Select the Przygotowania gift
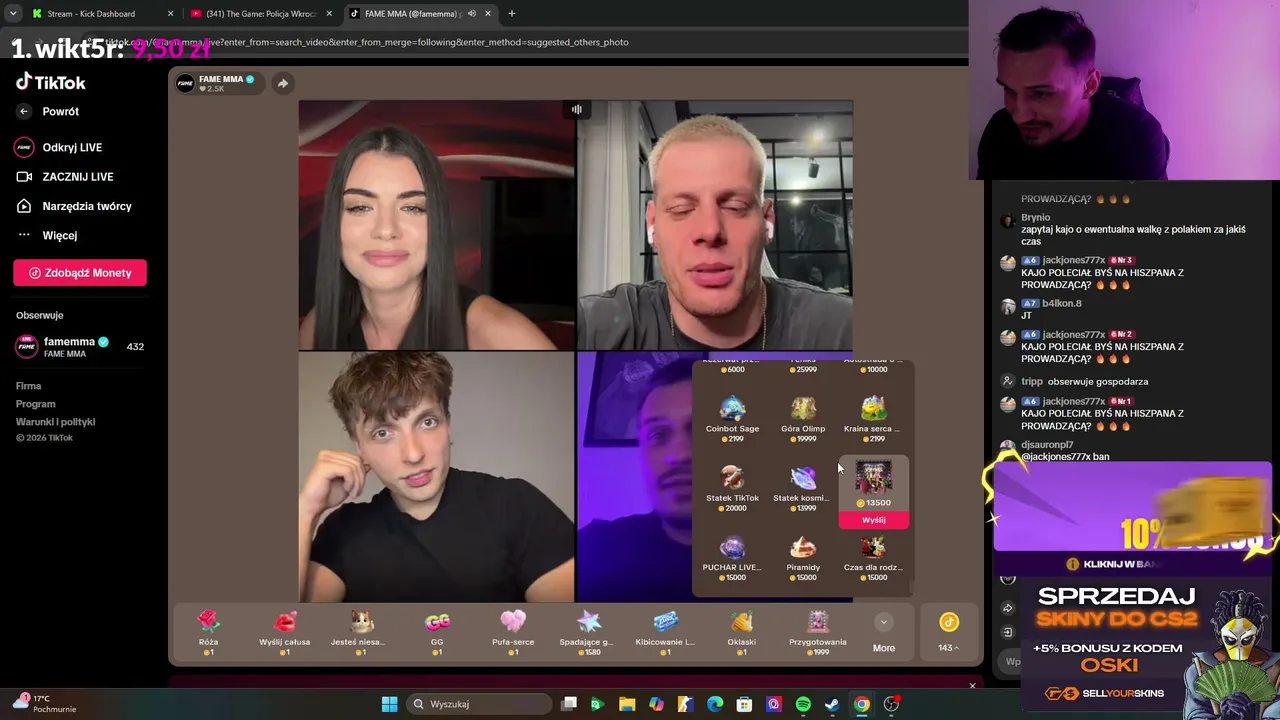 point(818,632)
